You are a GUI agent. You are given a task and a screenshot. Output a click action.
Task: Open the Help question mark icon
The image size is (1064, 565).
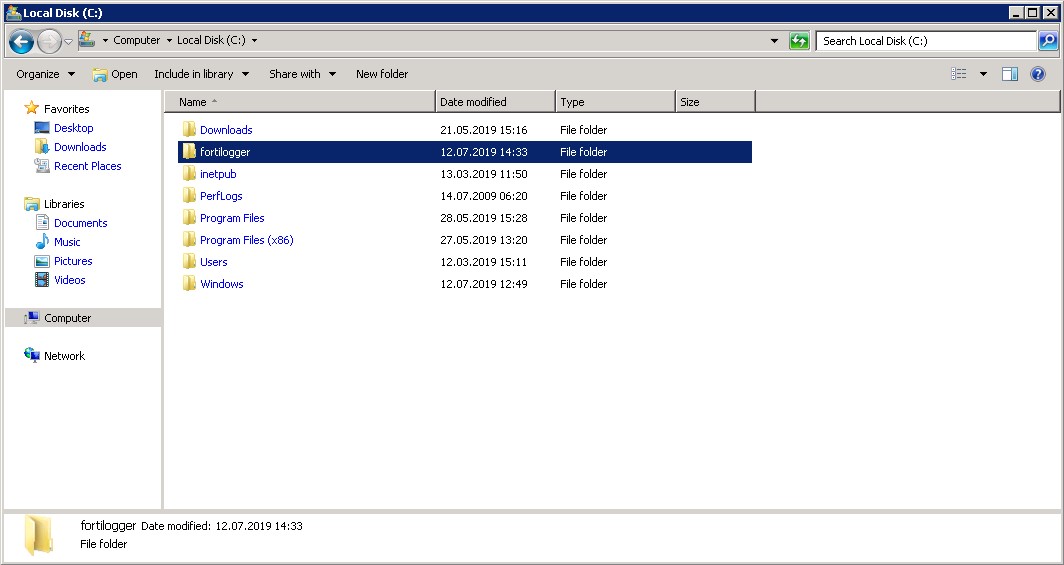point(1037,74)
